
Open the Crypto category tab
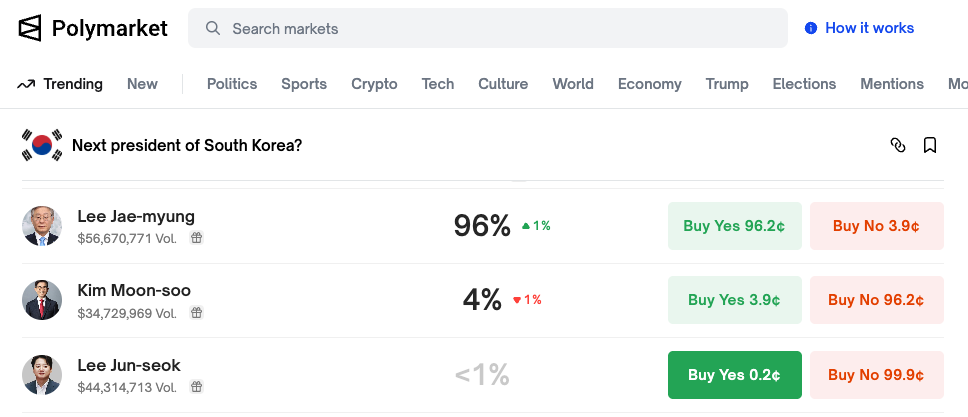click(x=374, y=84)
